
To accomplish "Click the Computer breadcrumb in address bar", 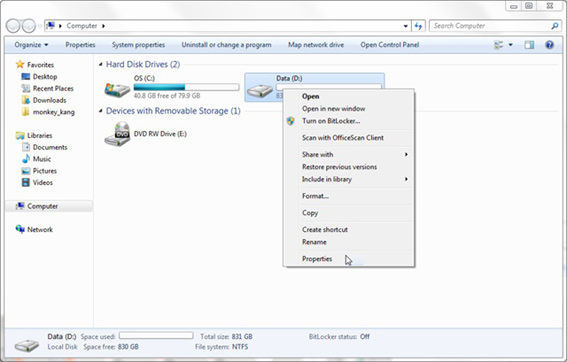I will tap(82, 26).
